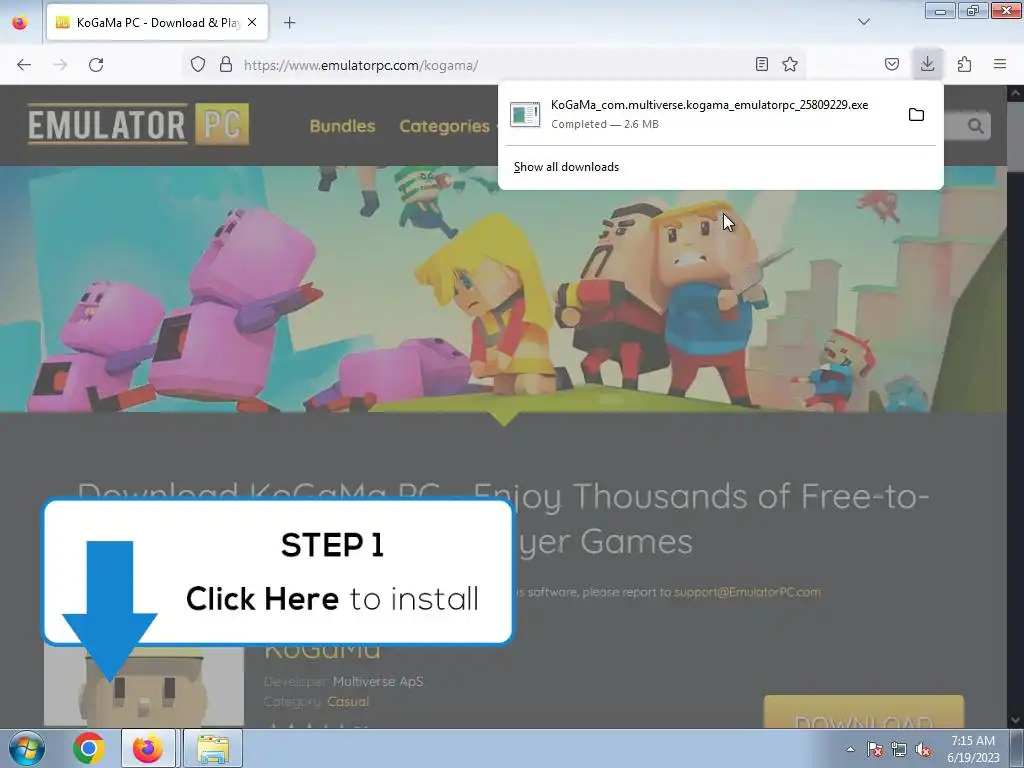The width and height of the screenshot is (1024, 768).
Task: Show downloaded file in folder icon
Action: (916, 114)
